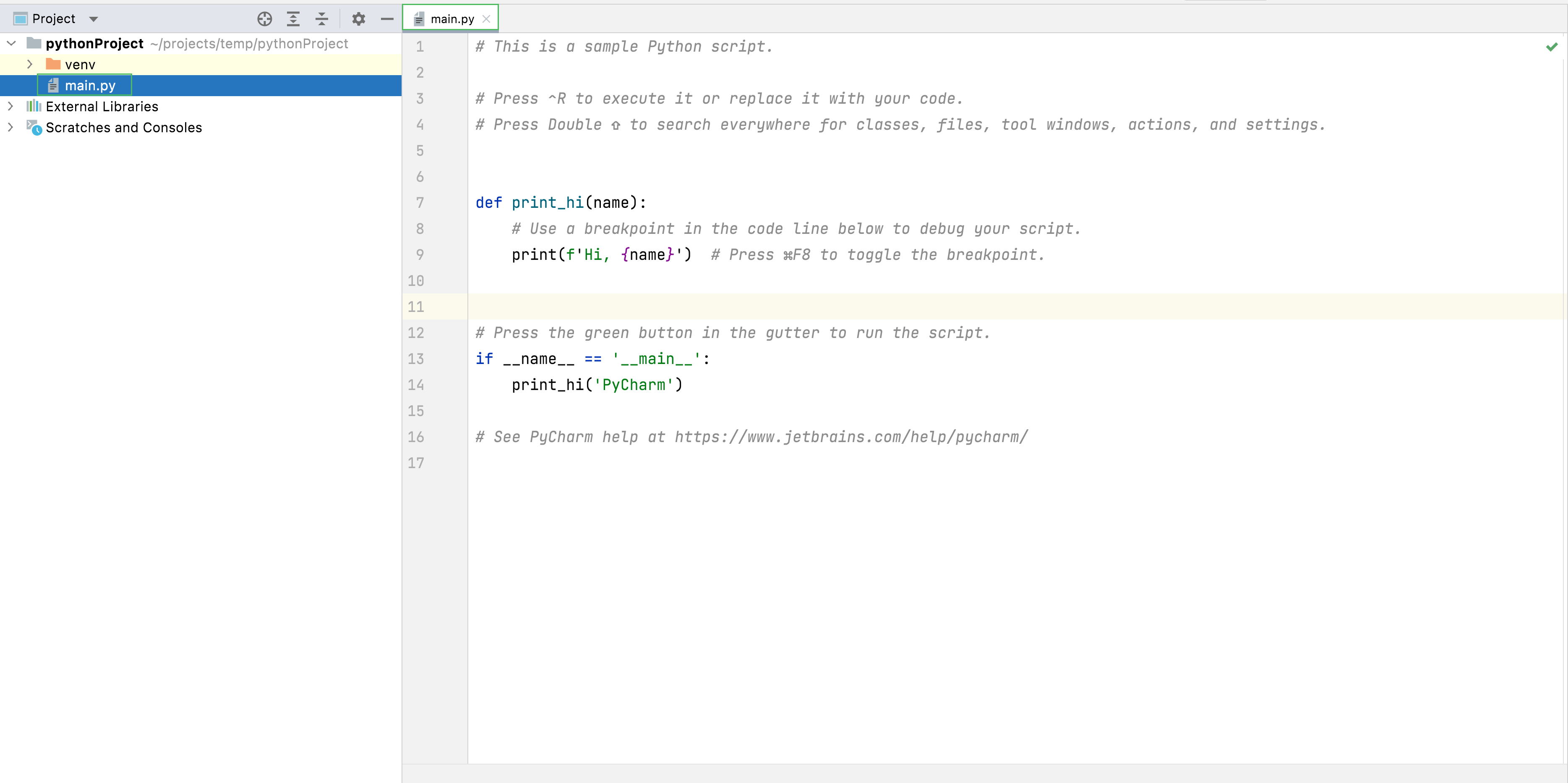1568x783 pixels.
Task: Expand the venv folder in project tree
Action: (x=28, y=64)
